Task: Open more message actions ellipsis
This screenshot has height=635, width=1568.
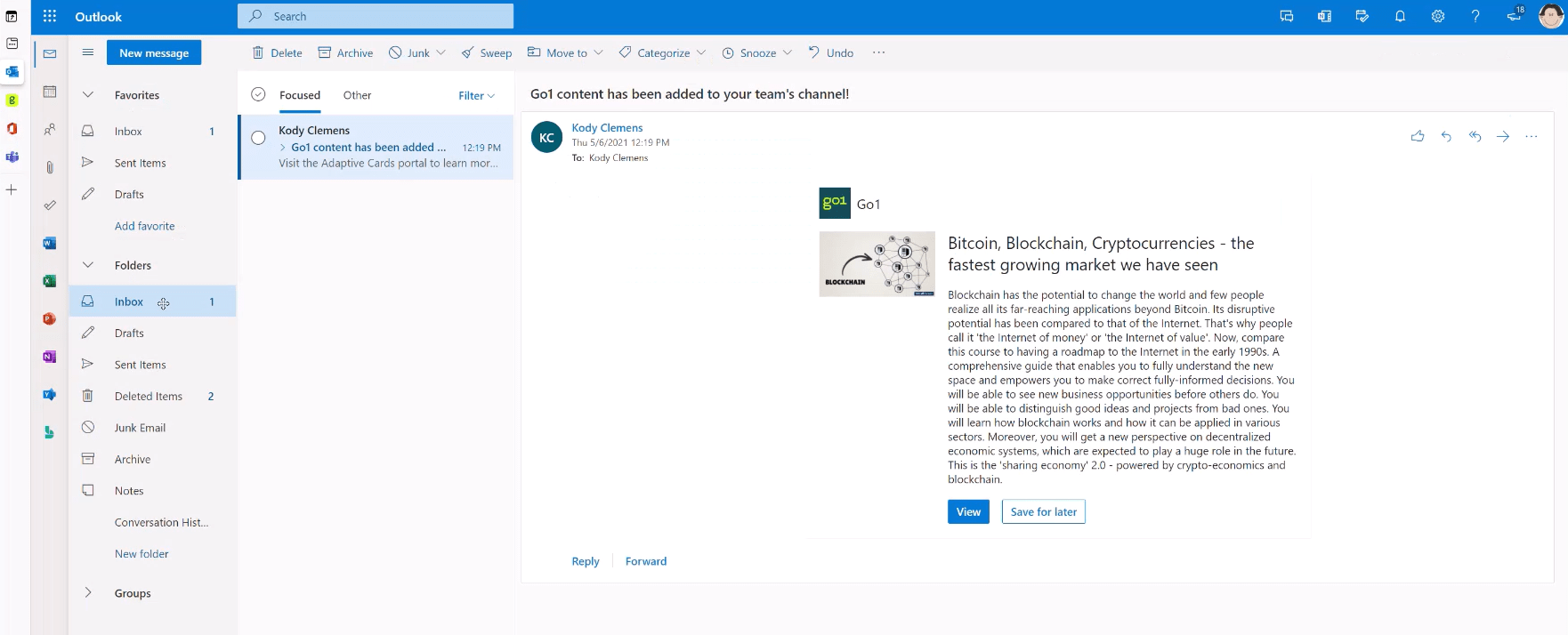Action: pos(1532,136)
